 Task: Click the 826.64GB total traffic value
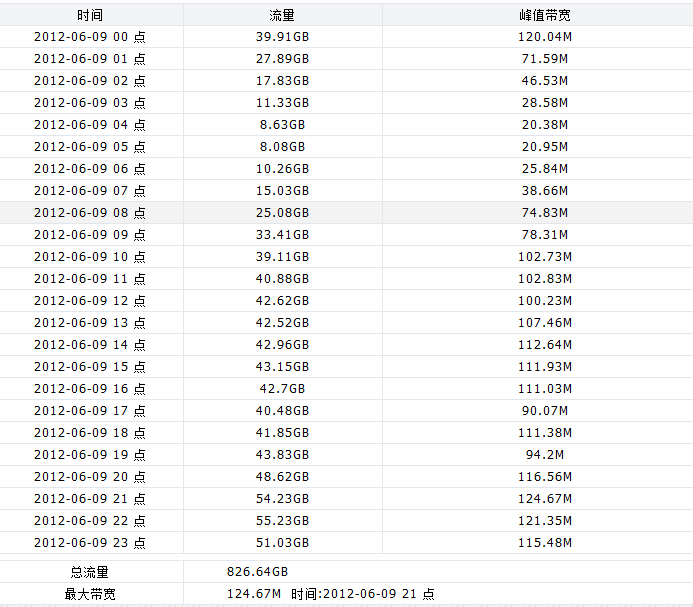tap(257, 572)
